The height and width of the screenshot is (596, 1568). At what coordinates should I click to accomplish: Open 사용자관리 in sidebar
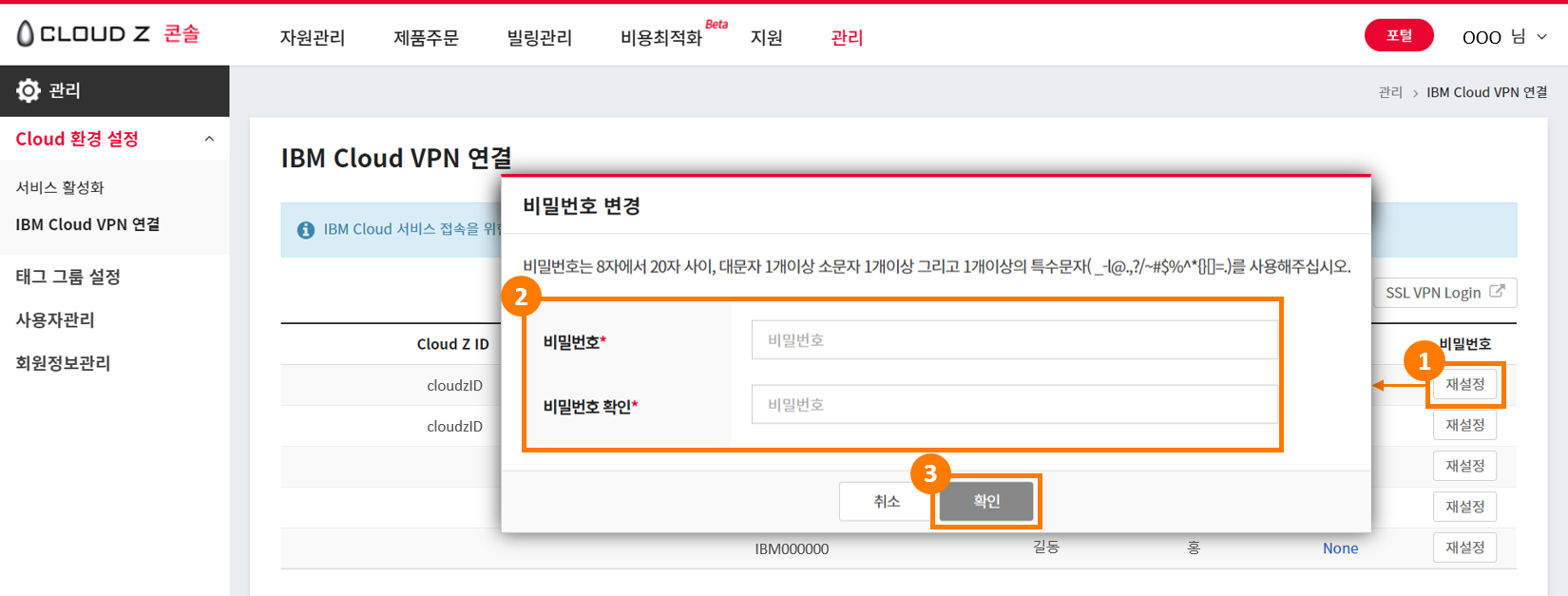pos(55,319)
